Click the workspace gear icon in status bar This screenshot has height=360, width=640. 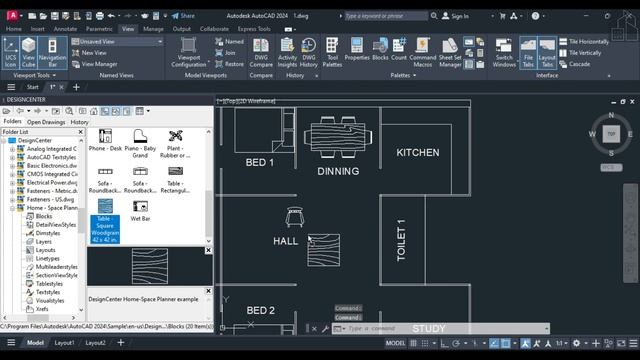point(576,343)
